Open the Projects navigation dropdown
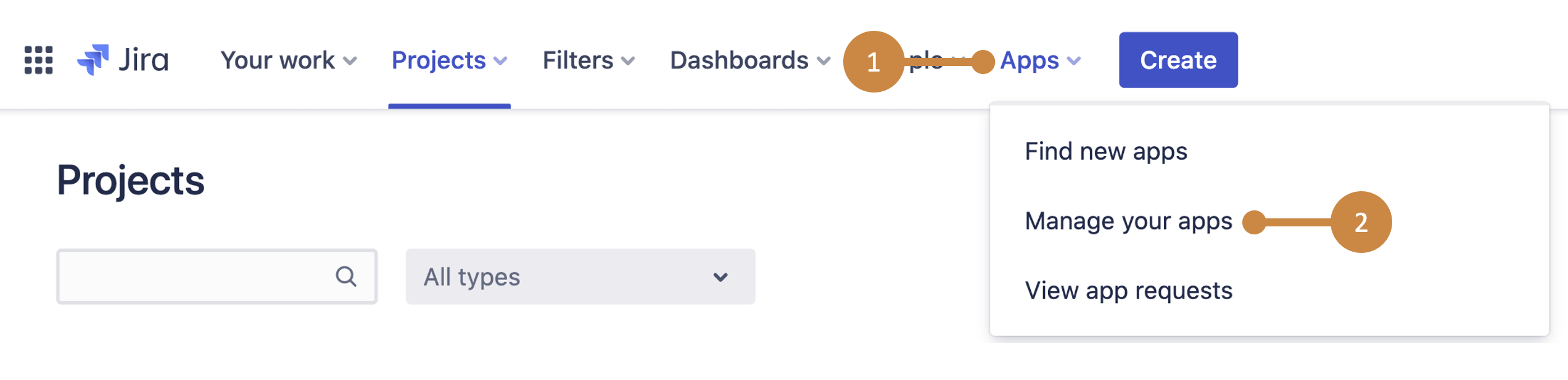 449,60
